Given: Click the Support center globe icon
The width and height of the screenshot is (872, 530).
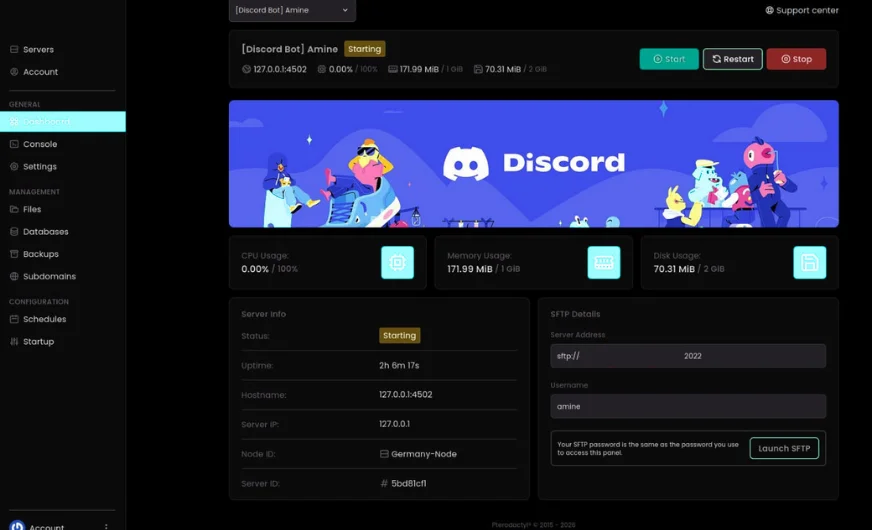Looking at the screenshot, I should [769, 10].
